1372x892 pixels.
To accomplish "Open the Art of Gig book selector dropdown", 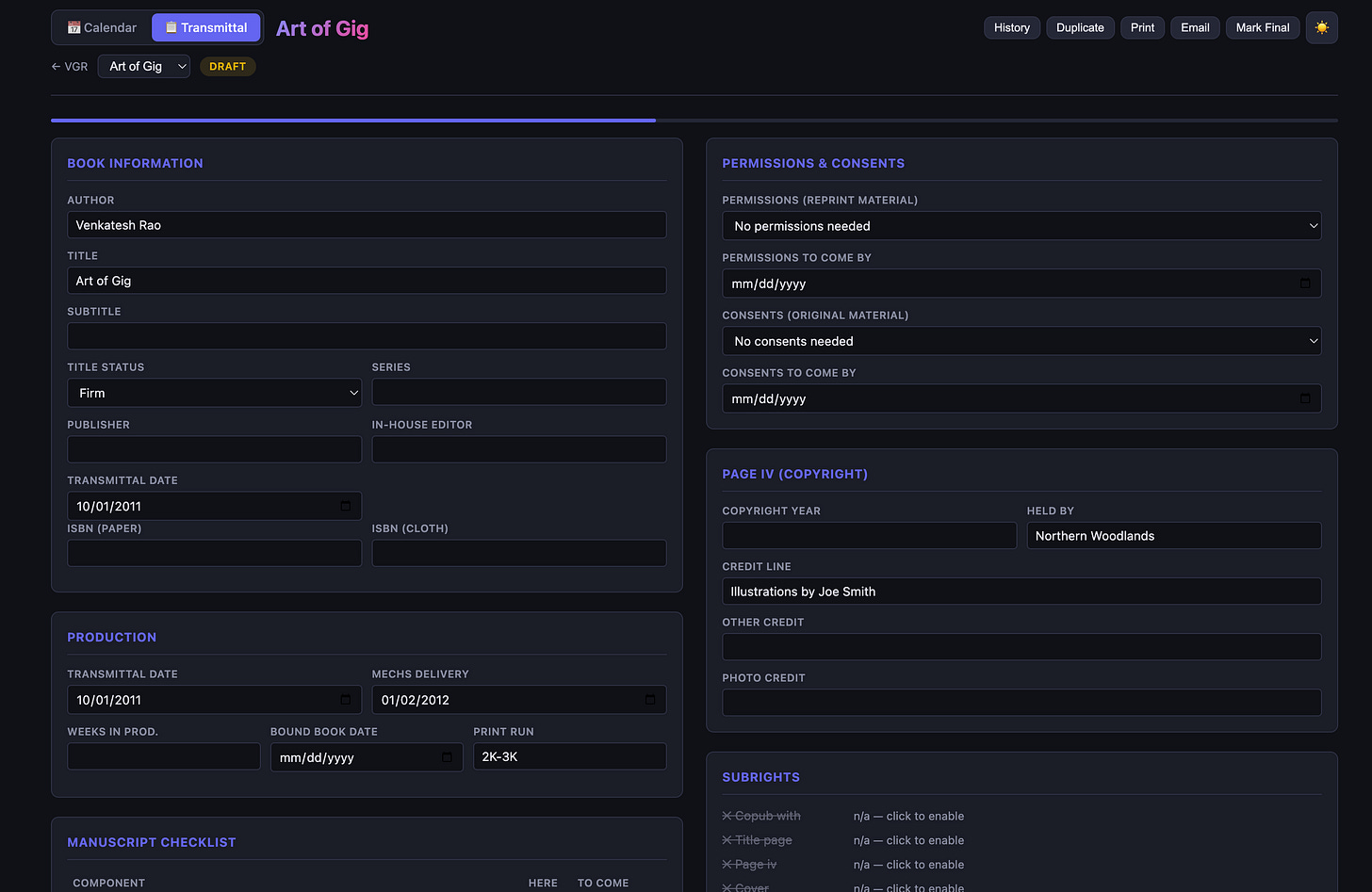I will point(144,66).
